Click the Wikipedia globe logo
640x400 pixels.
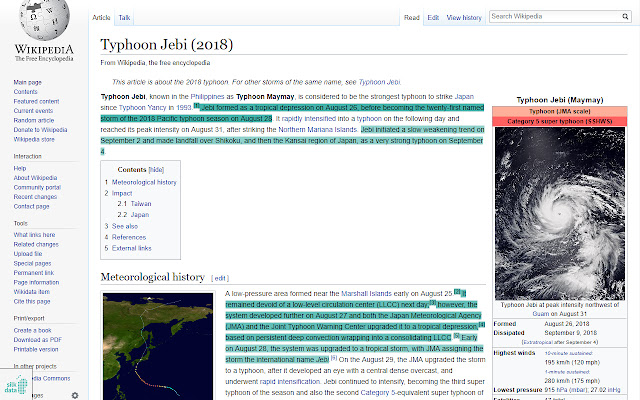tap(44, 19)
